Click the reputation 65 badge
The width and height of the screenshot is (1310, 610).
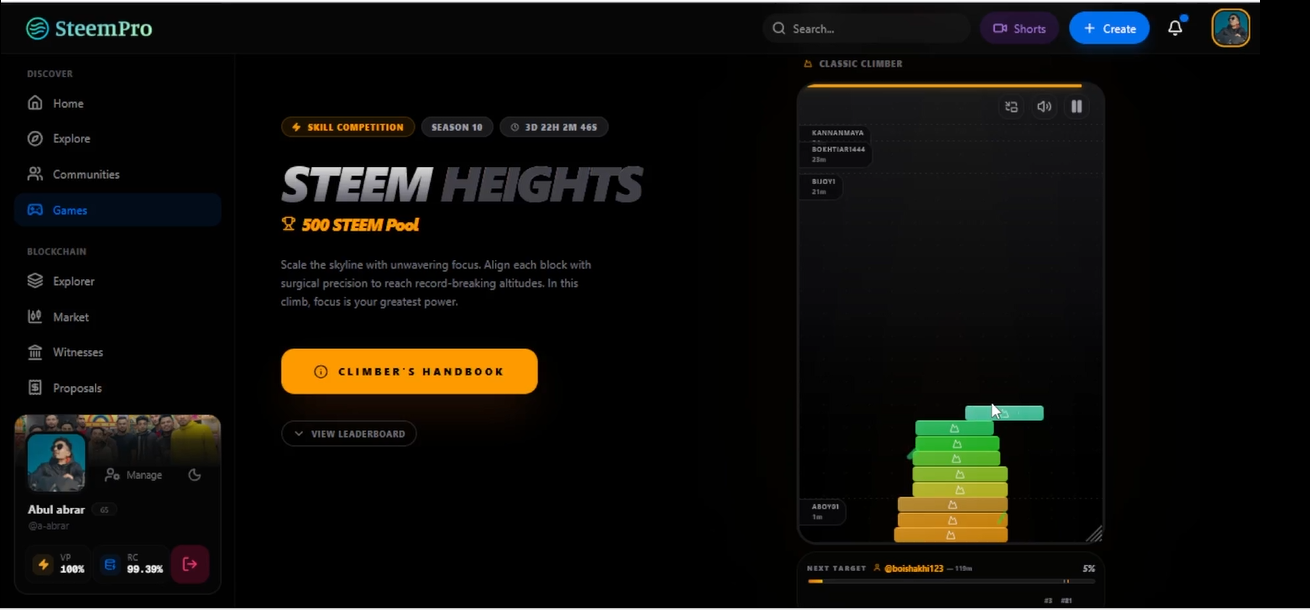click(104, 510)
